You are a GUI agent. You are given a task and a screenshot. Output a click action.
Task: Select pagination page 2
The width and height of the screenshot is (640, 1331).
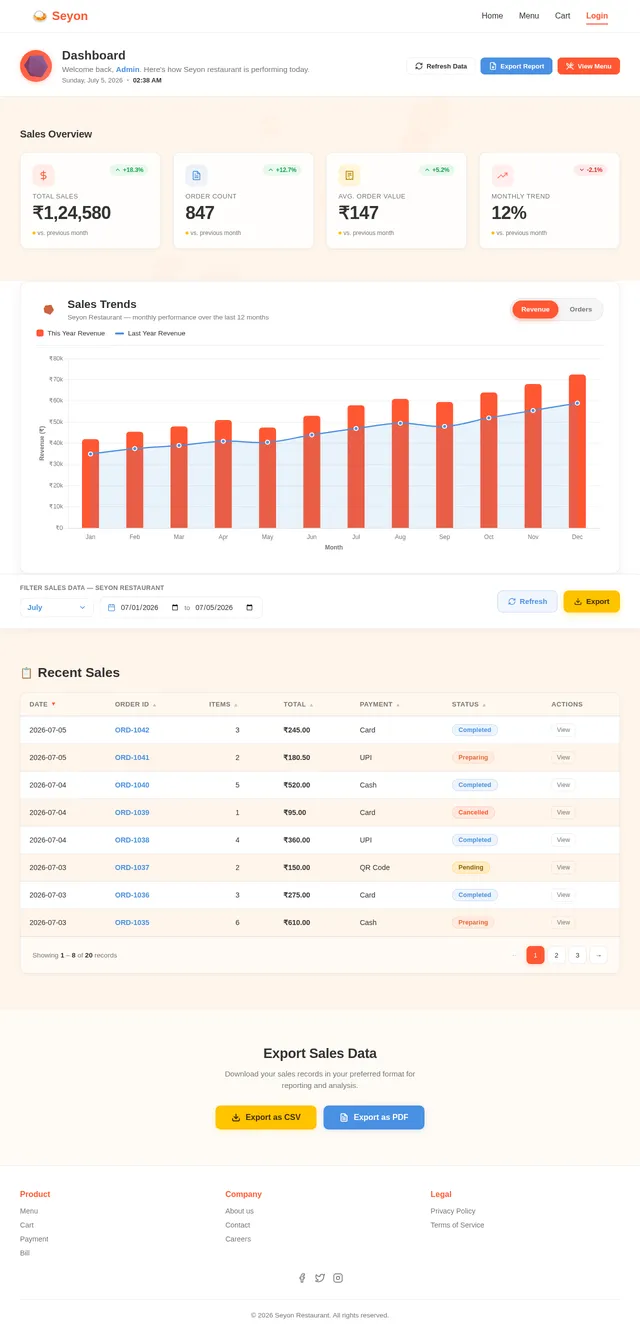pos(557,955)
